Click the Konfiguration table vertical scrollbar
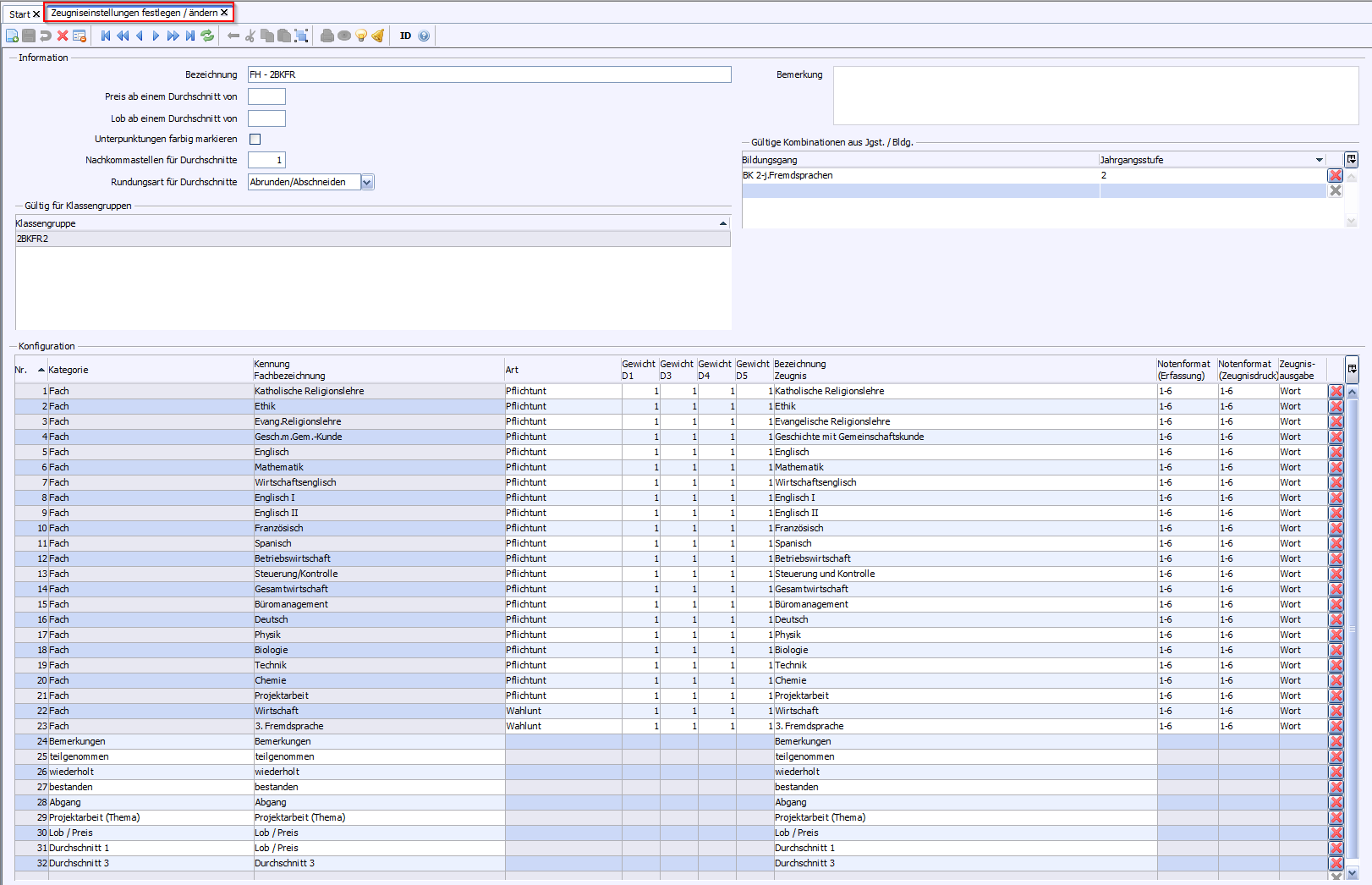Image resolution: width=1372 pixels, height=885 pixels. click(1352, 629)
